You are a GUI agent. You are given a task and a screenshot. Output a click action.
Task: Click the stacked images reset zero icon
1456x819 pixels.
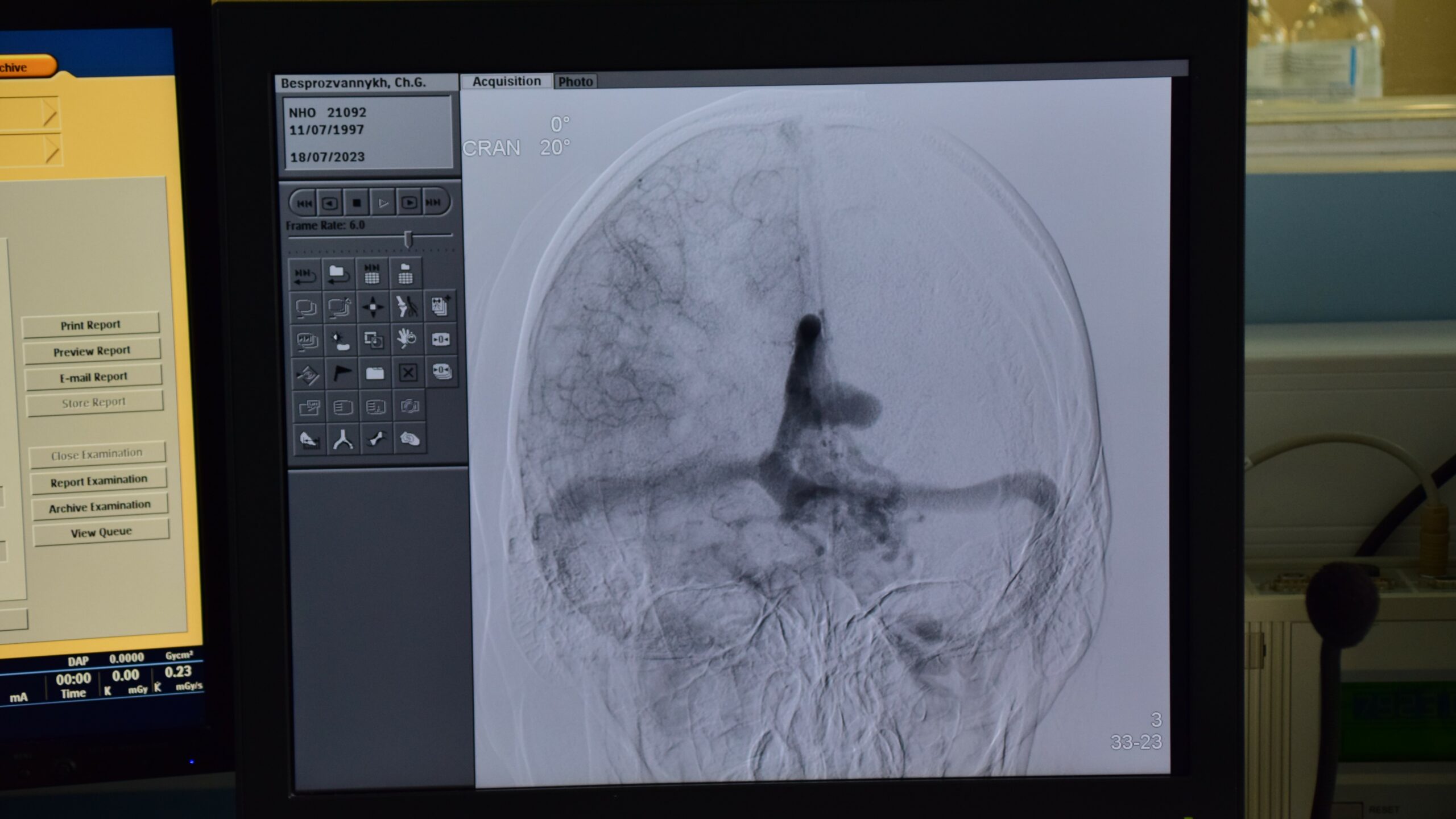(x=441, y=372)
